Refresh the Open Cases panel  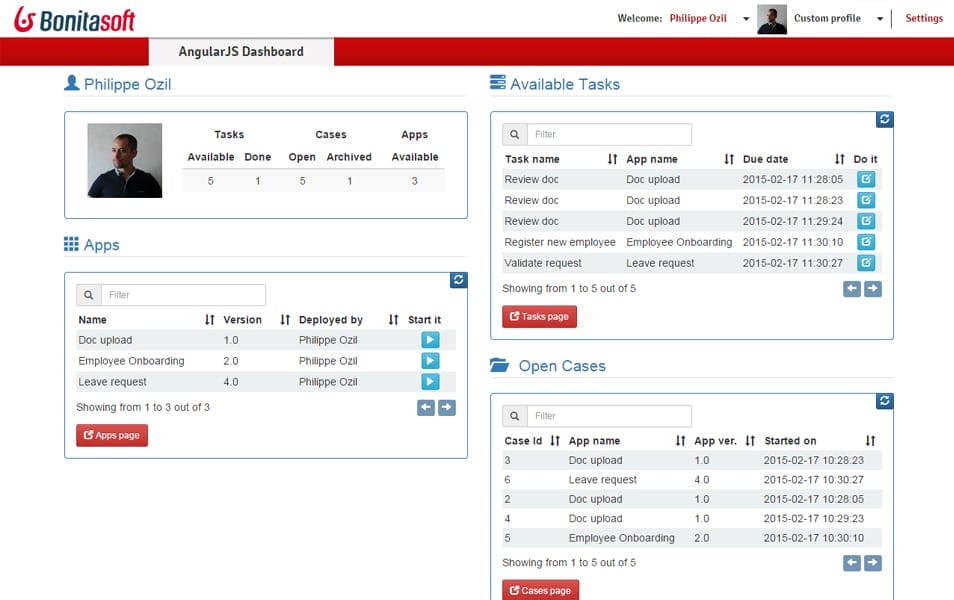coord(884,401)
